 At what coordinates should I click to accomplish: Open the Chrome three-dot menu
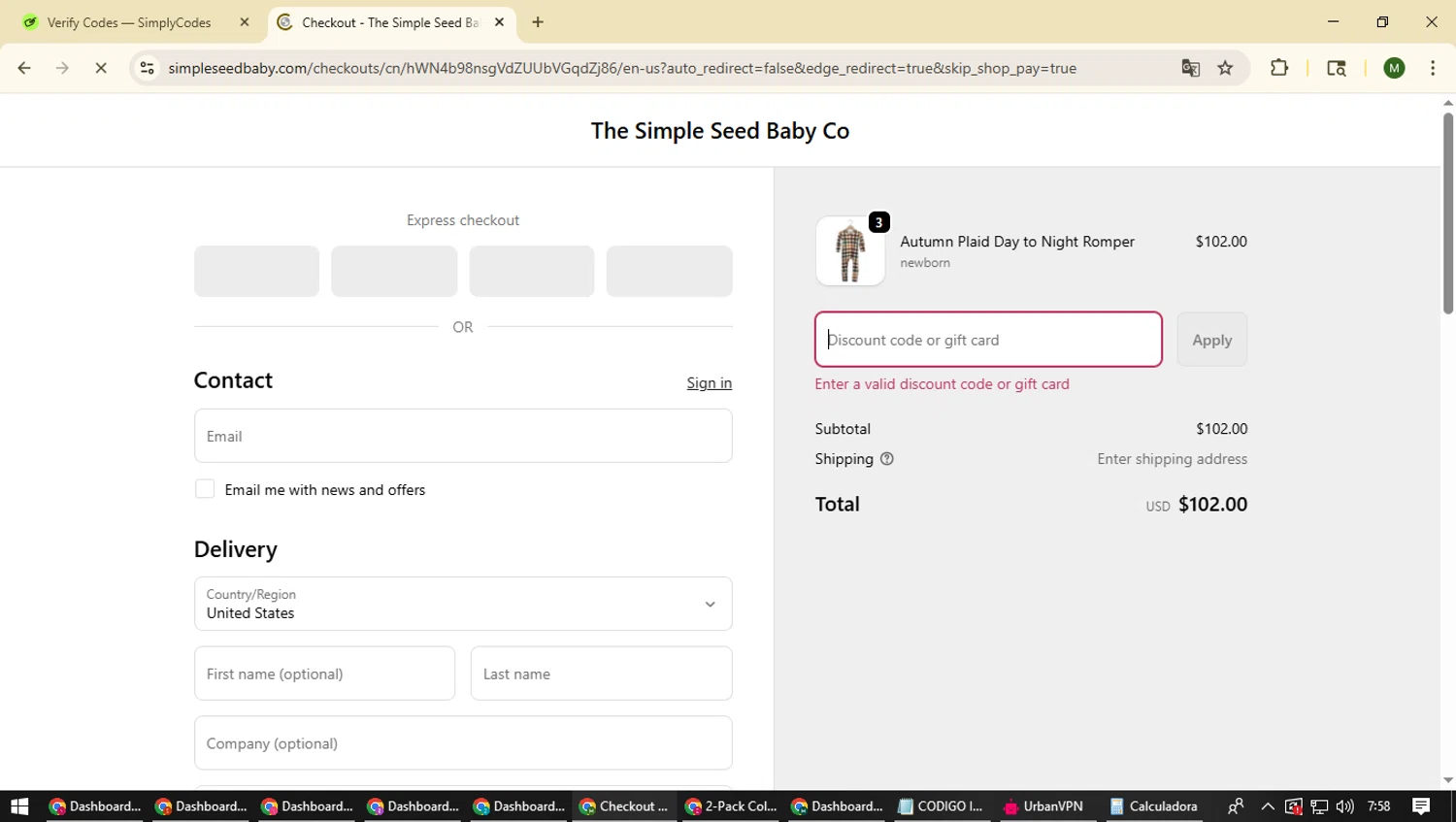pos(1433,68)
